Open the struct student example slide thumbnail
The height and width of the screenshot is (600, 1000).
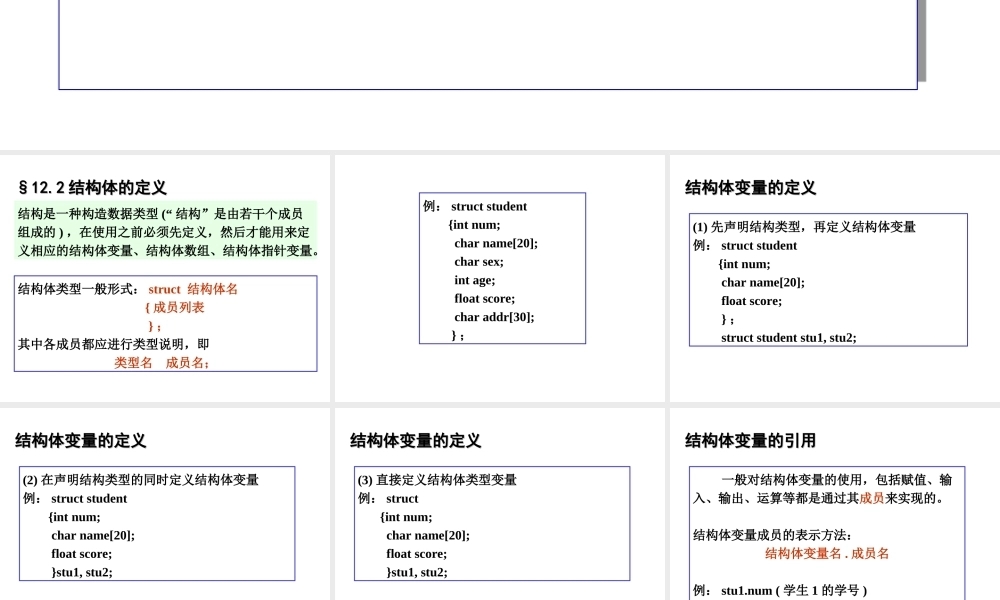(x=500, y=278)
